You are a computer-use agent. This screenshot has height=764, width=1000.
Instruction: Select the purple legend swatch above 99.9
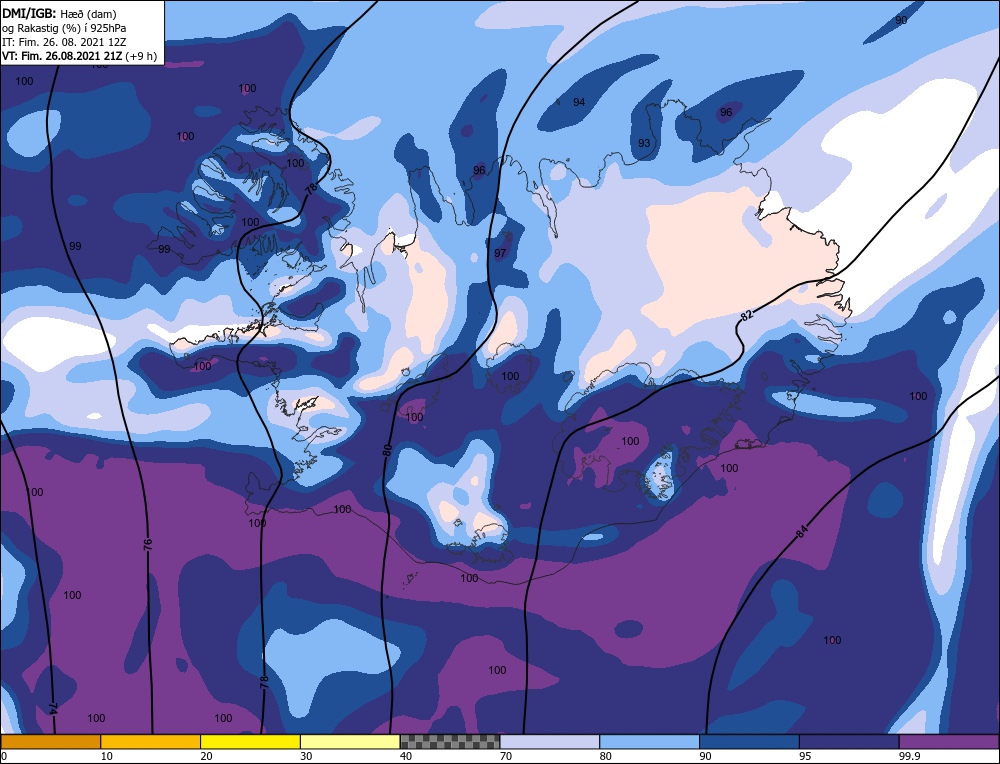[949, 741]
